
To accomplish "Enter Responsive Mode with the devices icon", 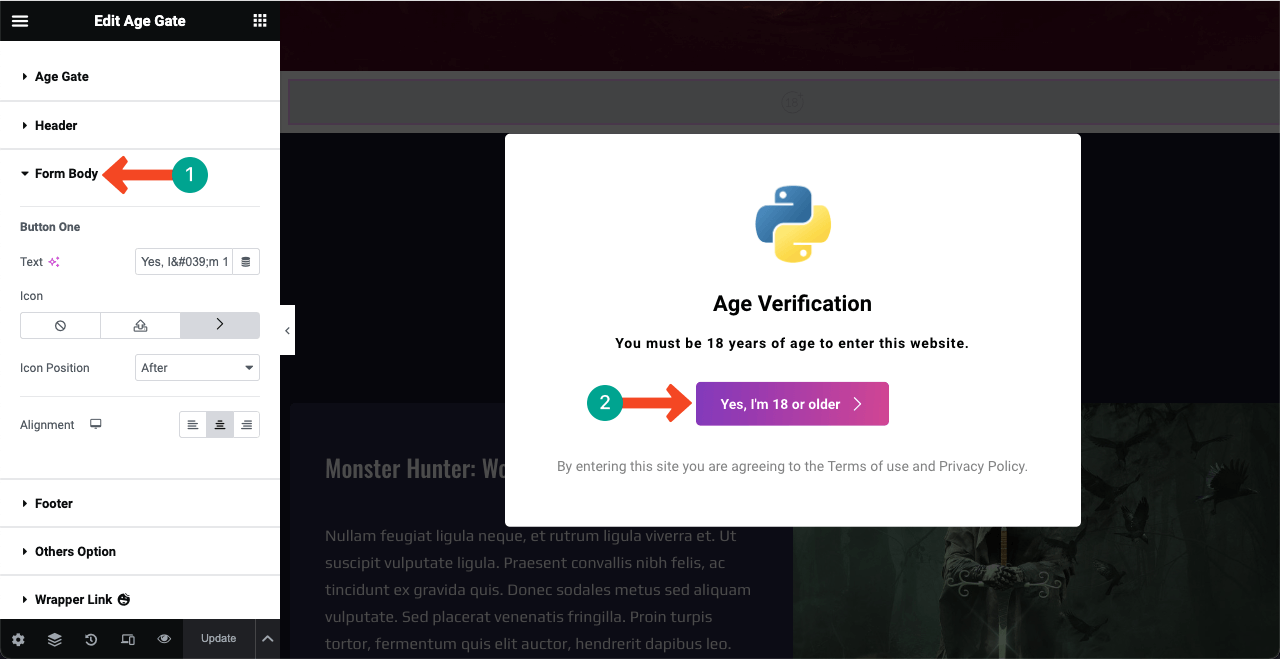I will click(x=128, y=638).
